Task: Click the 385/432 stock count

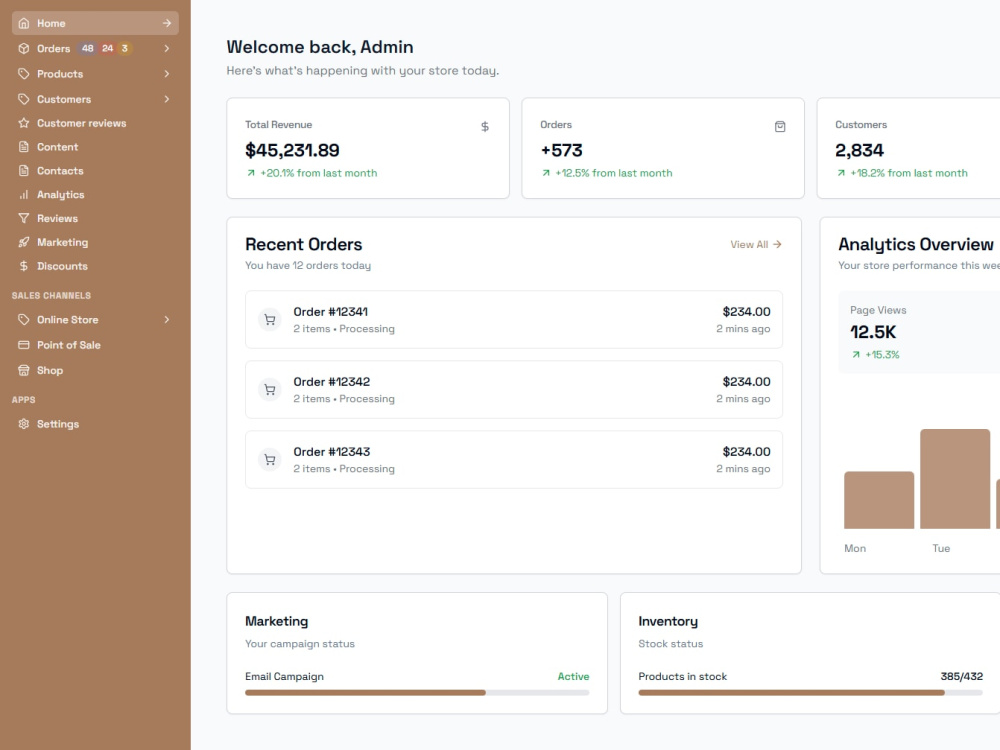Action: point(962,677)
